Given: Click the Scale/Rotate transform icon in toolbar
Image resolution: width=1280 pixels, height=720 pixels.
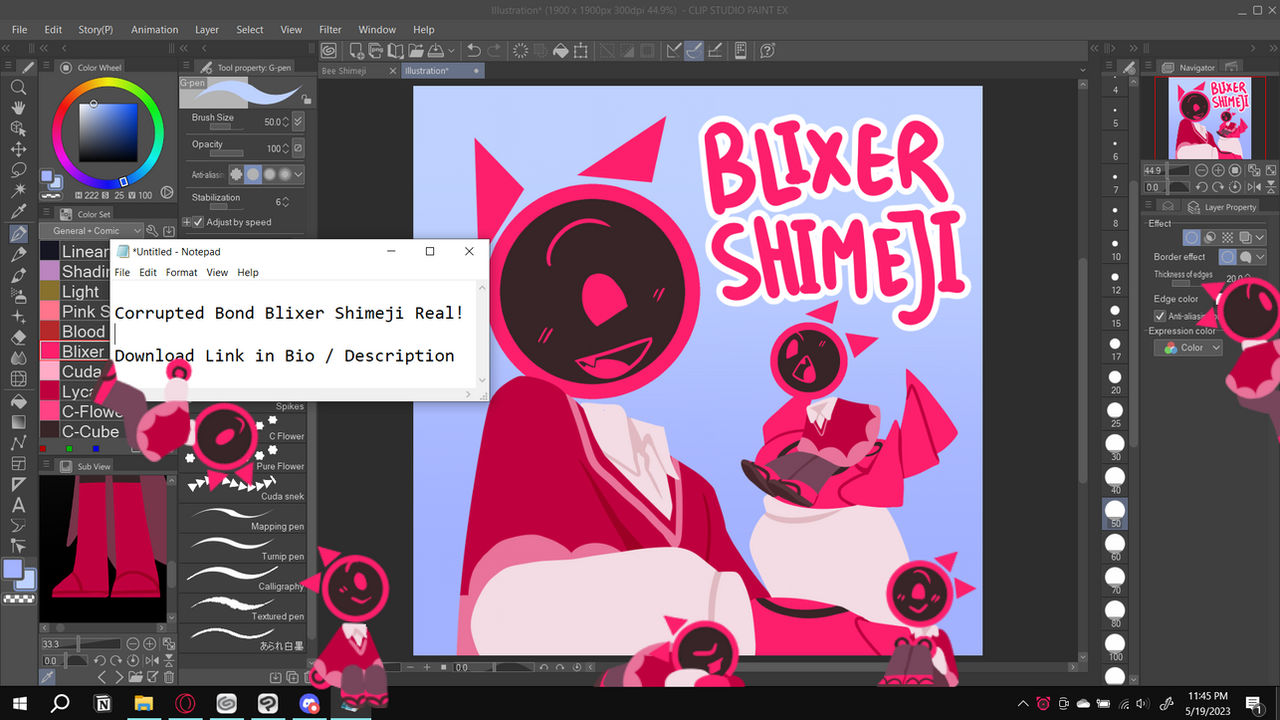Looking at the screenshot, I should (x=580, y=50).
